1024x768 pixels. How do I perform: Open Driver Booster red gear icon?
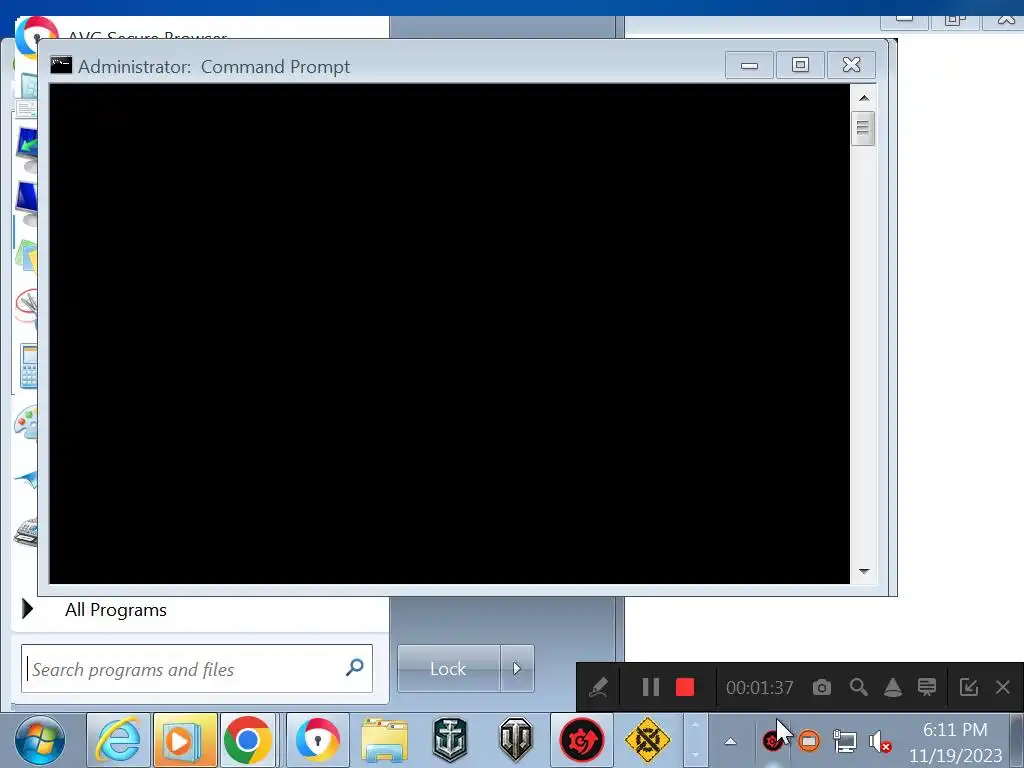581,740
